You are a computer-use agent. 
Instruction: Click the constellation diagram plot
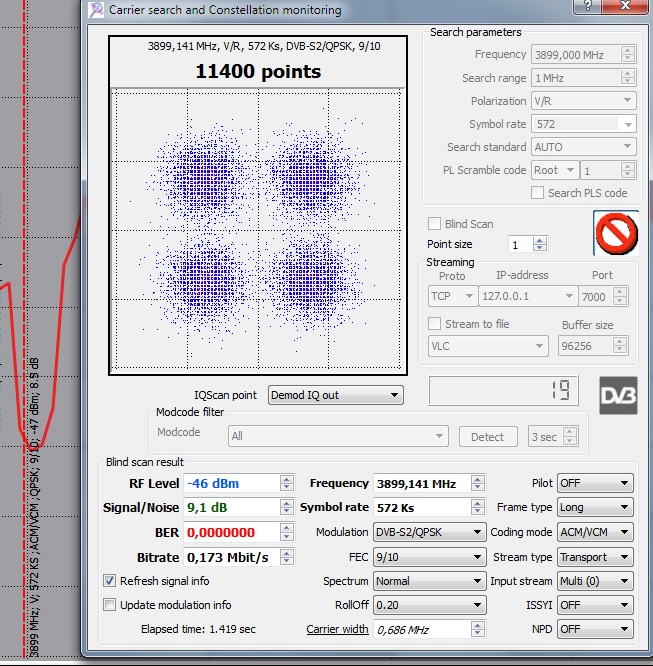[257, 229]
